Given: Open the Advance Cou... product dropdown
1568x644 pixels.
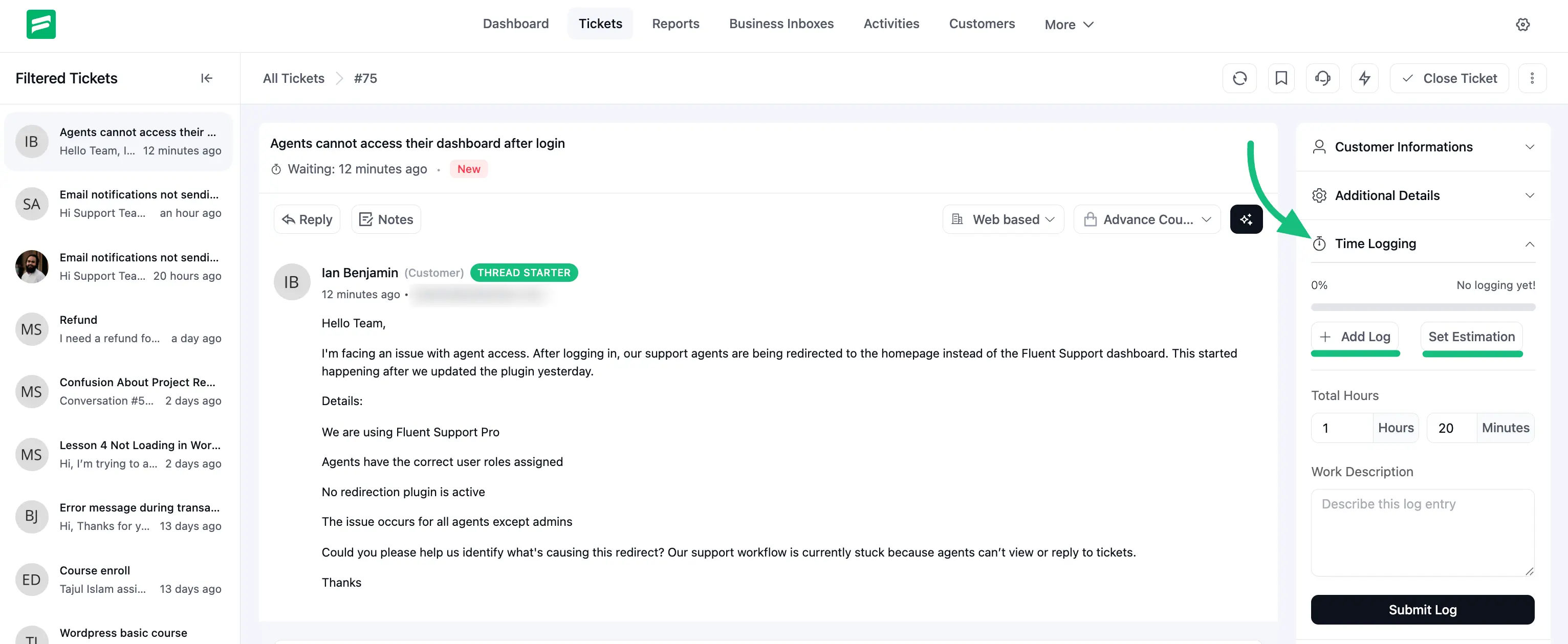Looking at the screenshot, I should coord(1147,219).
